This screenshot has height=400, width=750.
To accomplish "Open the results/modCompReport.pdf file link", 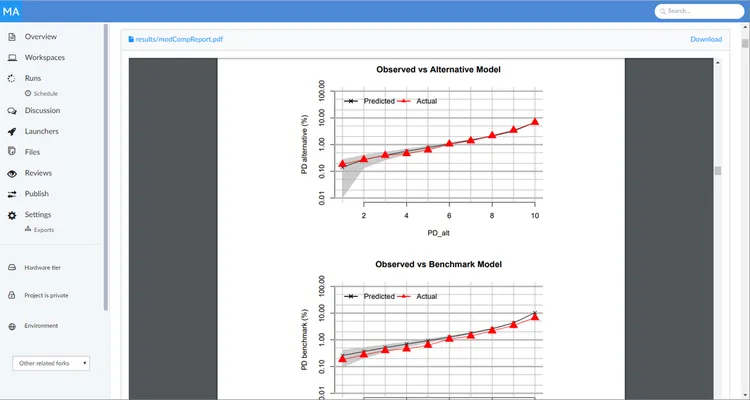I will [x=179, y=39].
